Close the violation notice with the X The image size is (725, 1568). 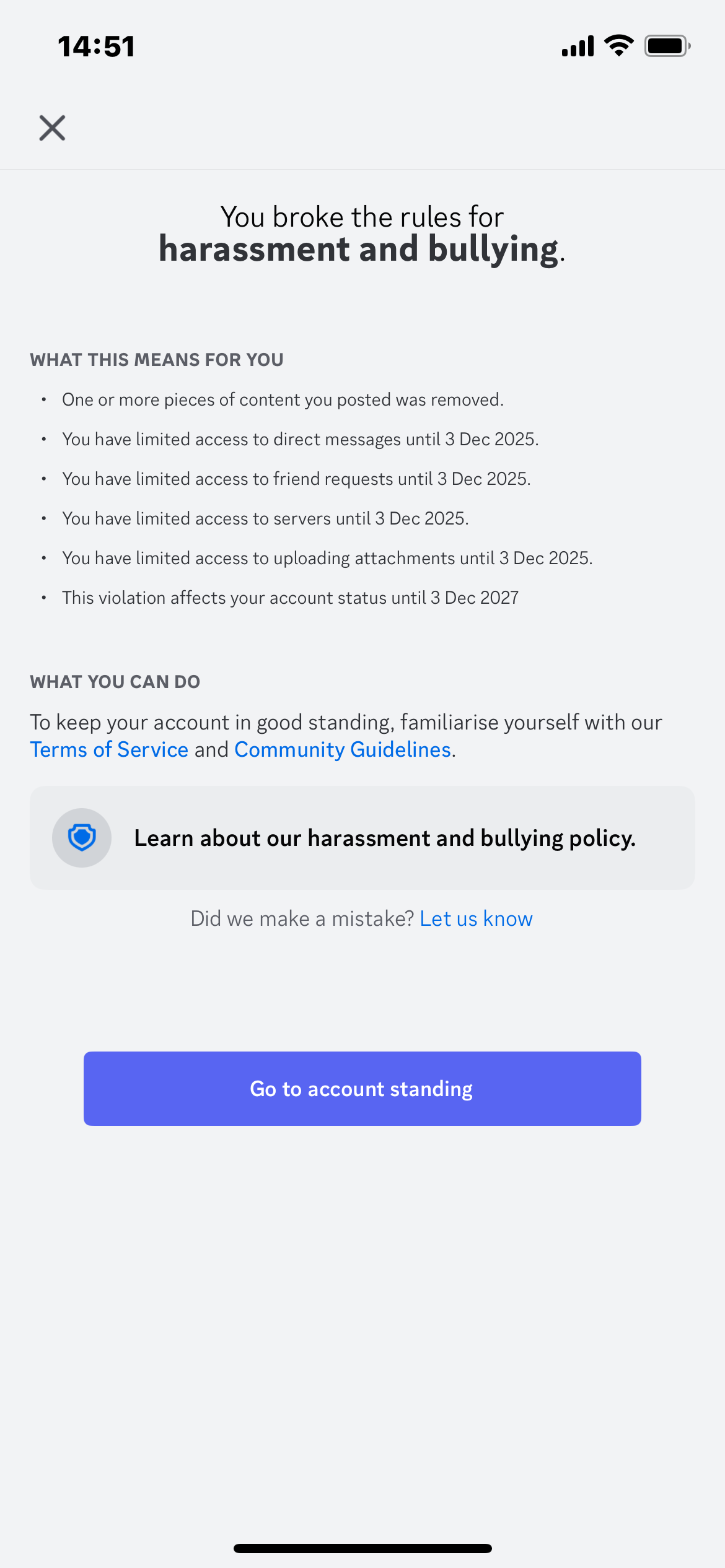(52, 128)
